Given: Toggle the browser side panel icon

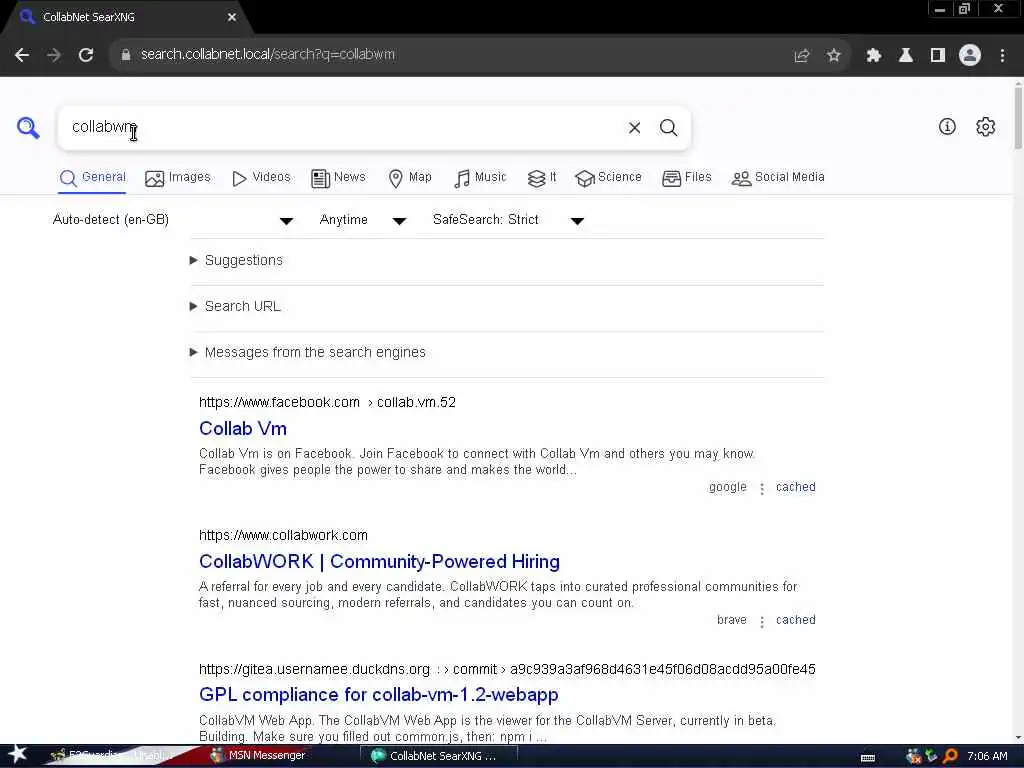Looking at the screenshot, I should pyautogui.click(x=938, y=56).
